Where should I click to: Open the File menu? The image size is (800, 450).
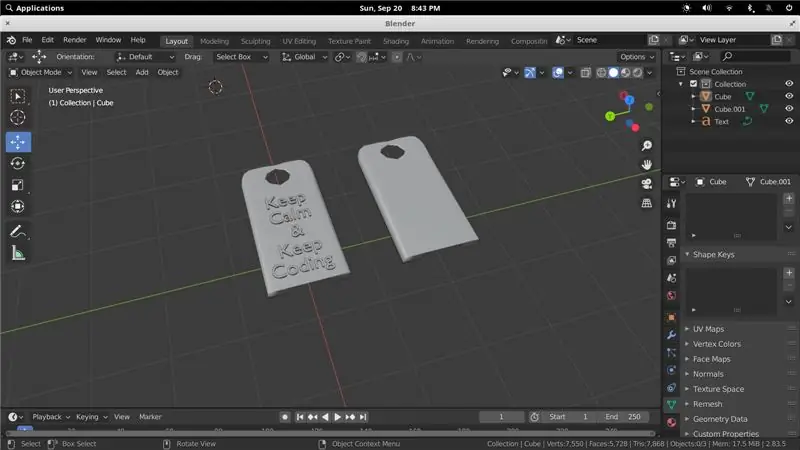point(27,40)
